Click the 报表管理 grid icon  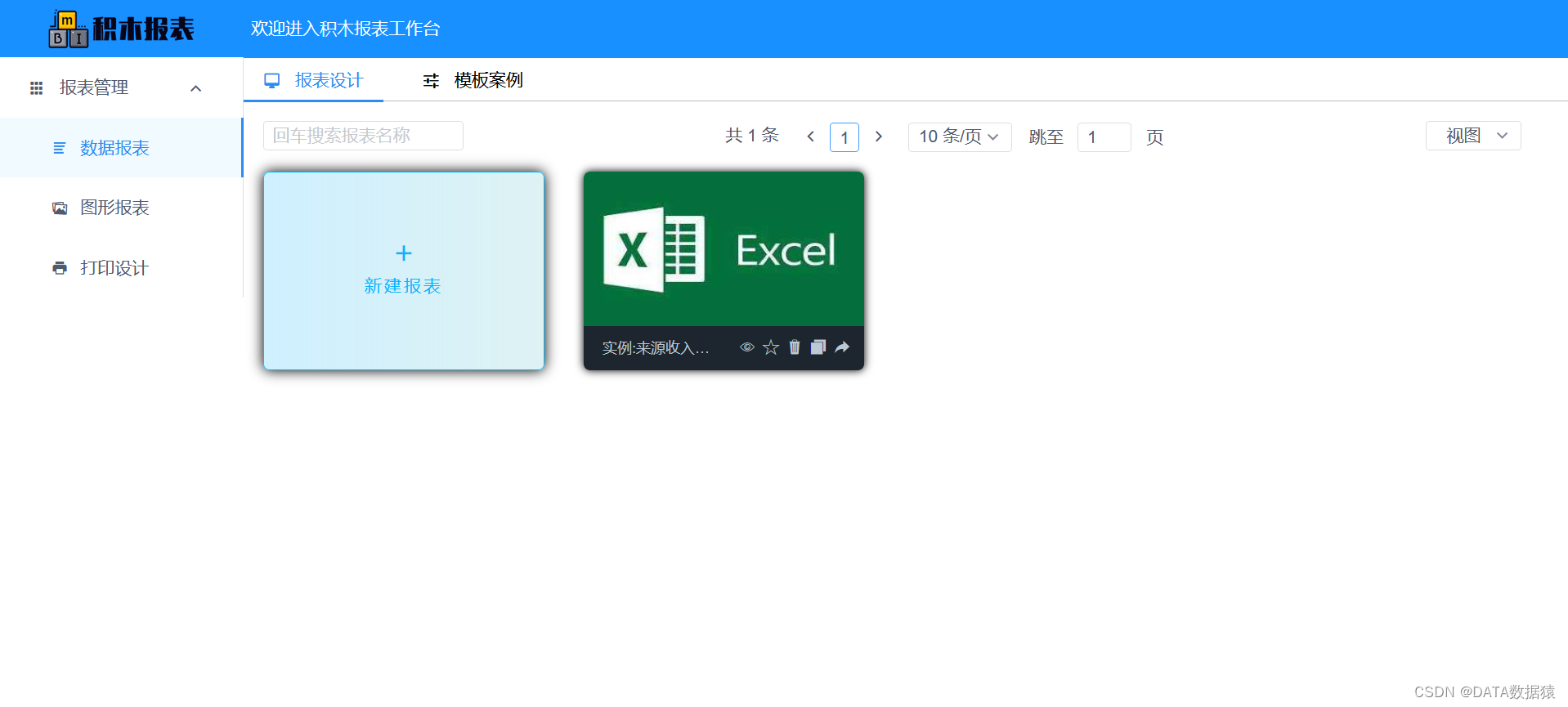click(x=36, y=88)
